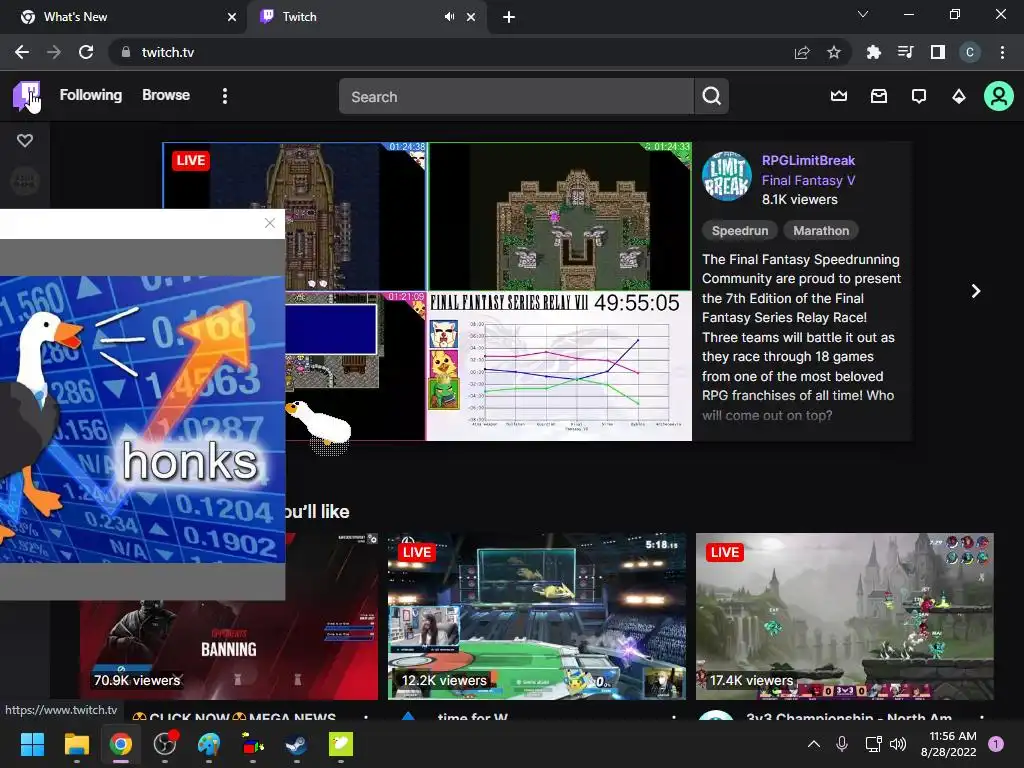
Task: Open the Whispers chat bubble icon
Action: coord(919,97)
